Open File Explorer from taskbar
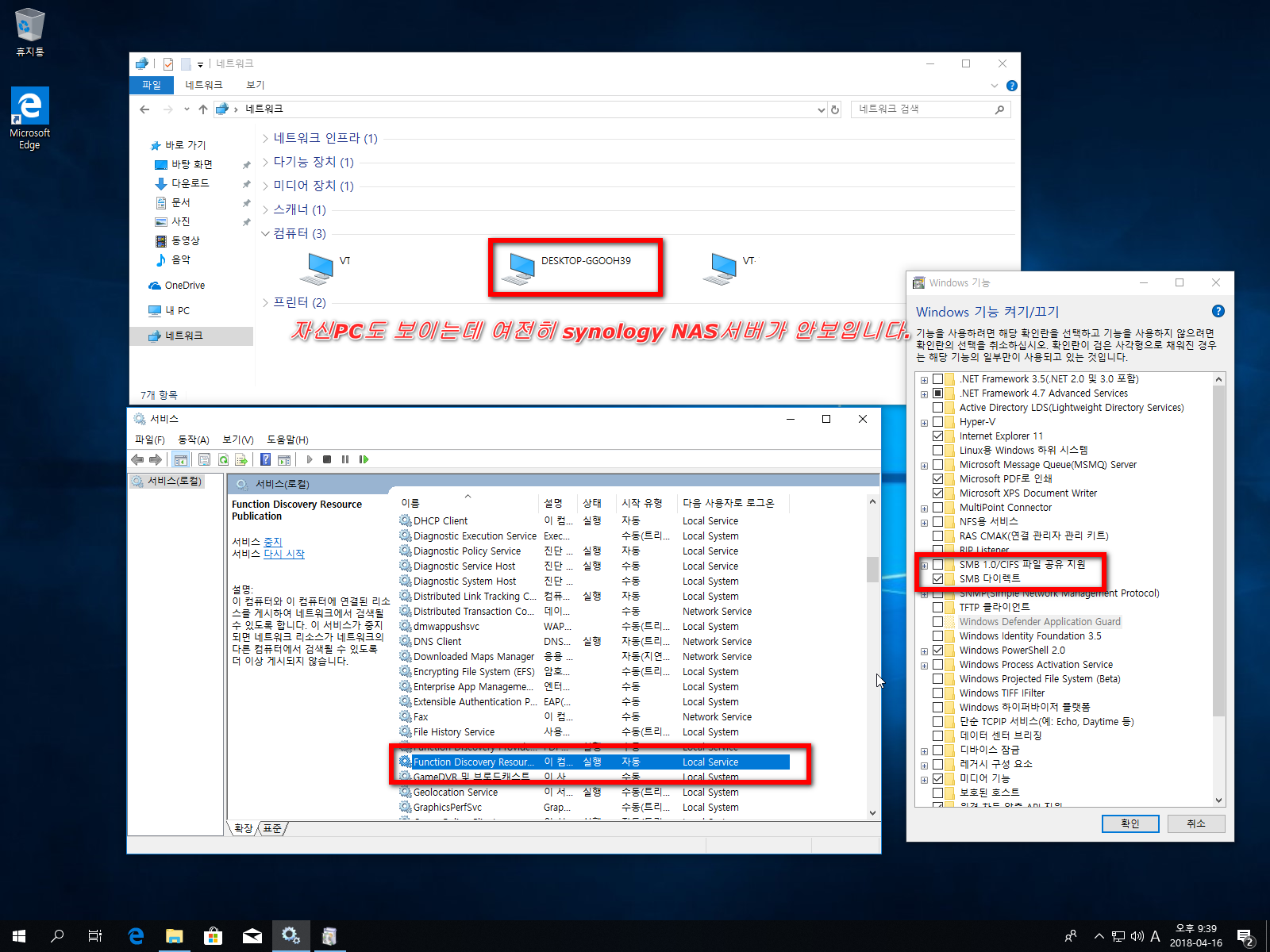 [174, 936]
